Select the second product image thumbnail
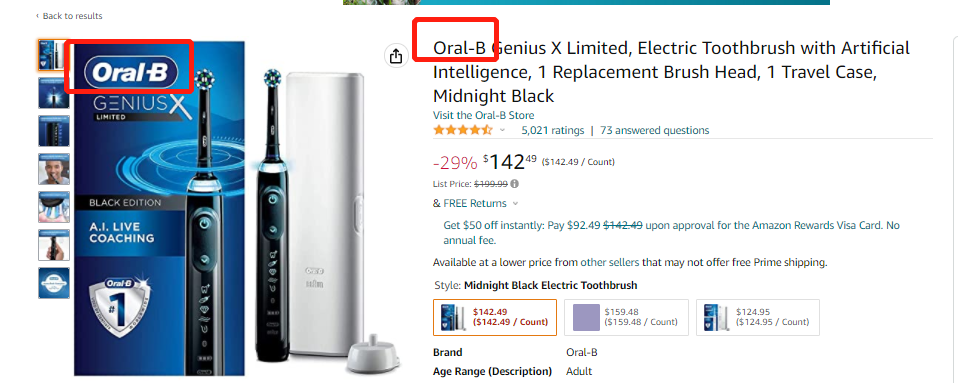The height and width of the screenshot is (383, 958). [54, 93]
